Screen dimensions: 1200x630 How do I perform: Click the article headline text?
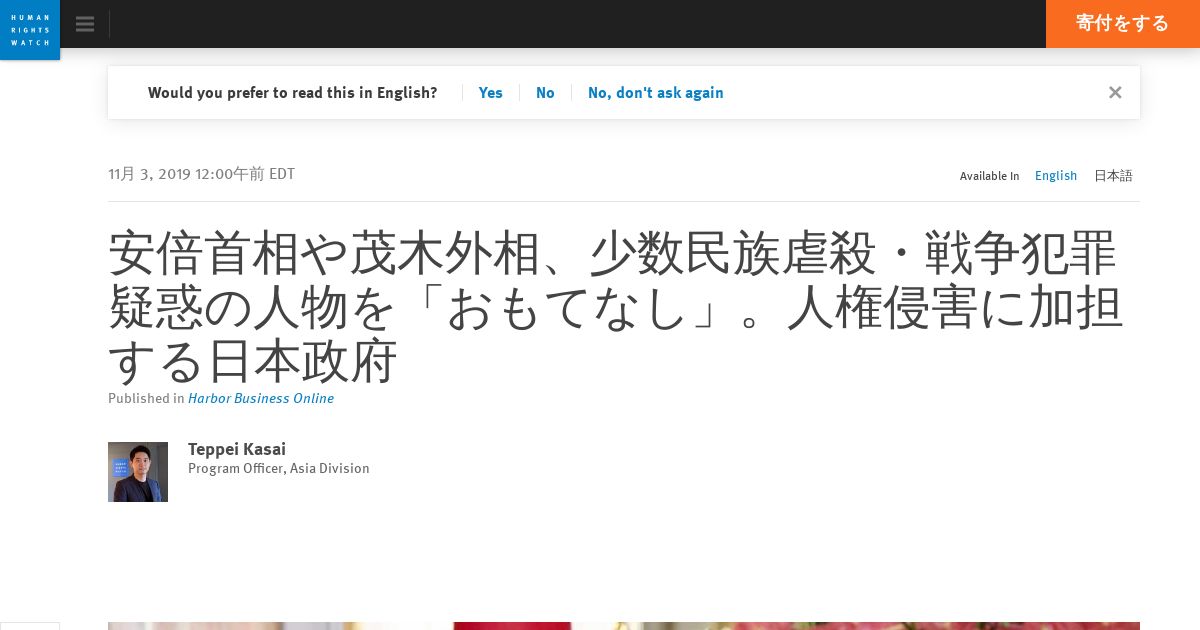615,307
